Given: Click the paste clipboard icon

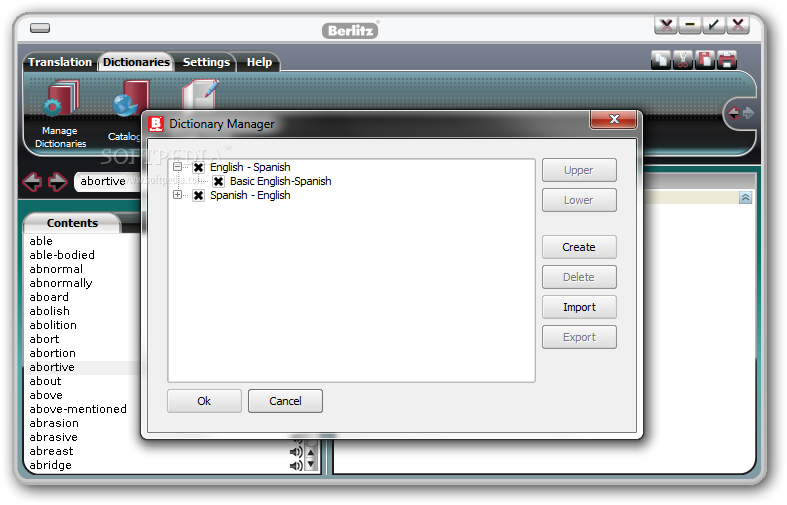Looking at the screenshot, I should 705,60.
